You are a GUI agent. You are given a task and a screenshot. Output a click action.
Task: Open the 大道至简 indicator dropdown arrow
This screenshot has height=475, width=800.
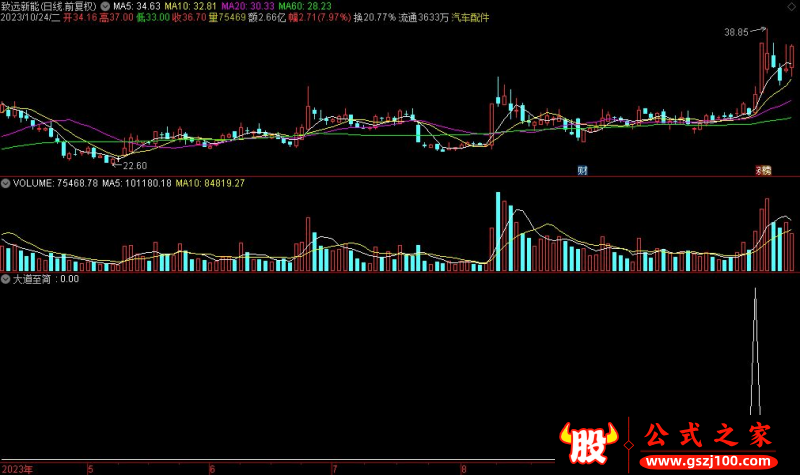pos(5,279)
